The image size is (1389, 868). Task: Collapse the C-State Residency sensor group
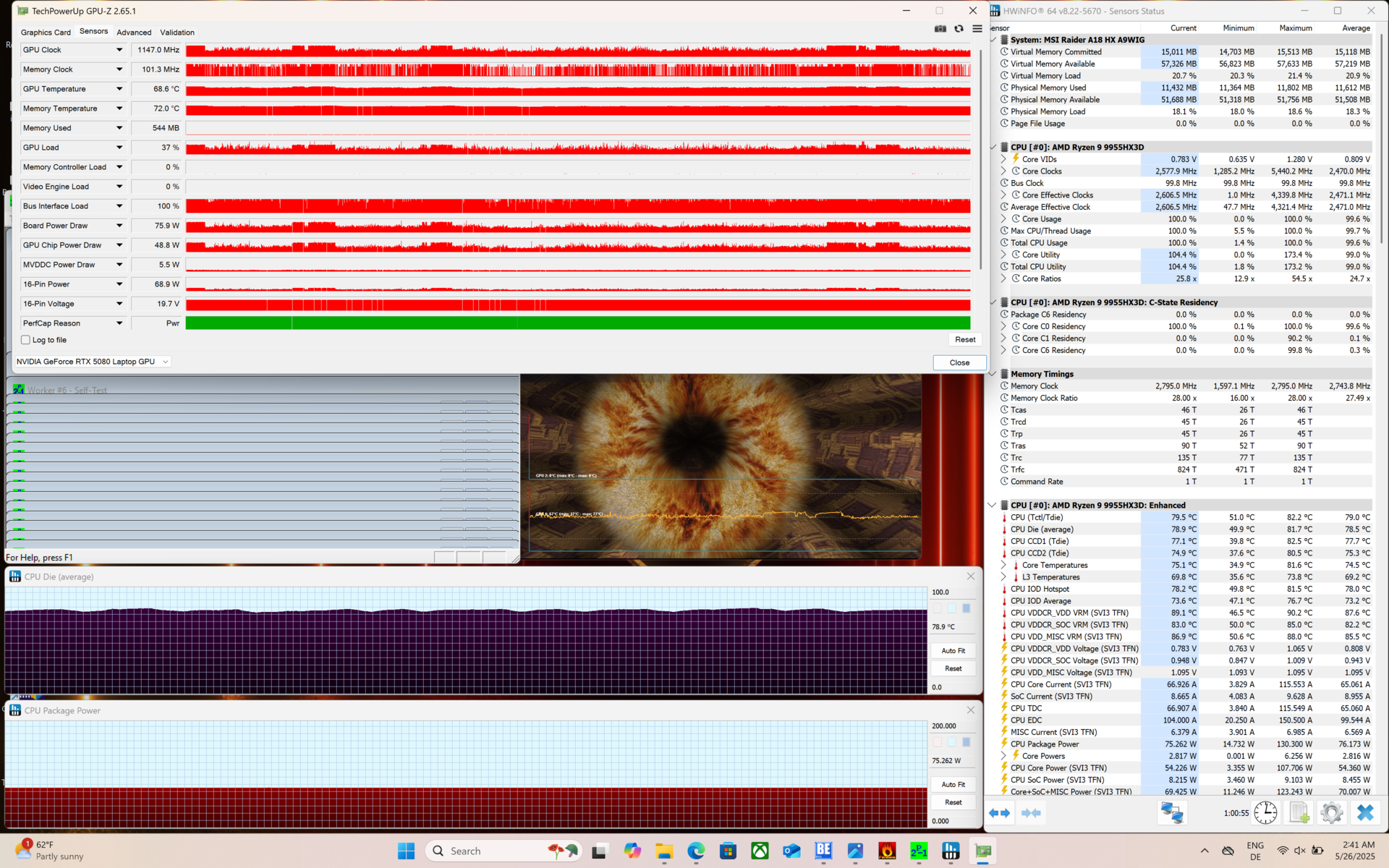[993, 302]
